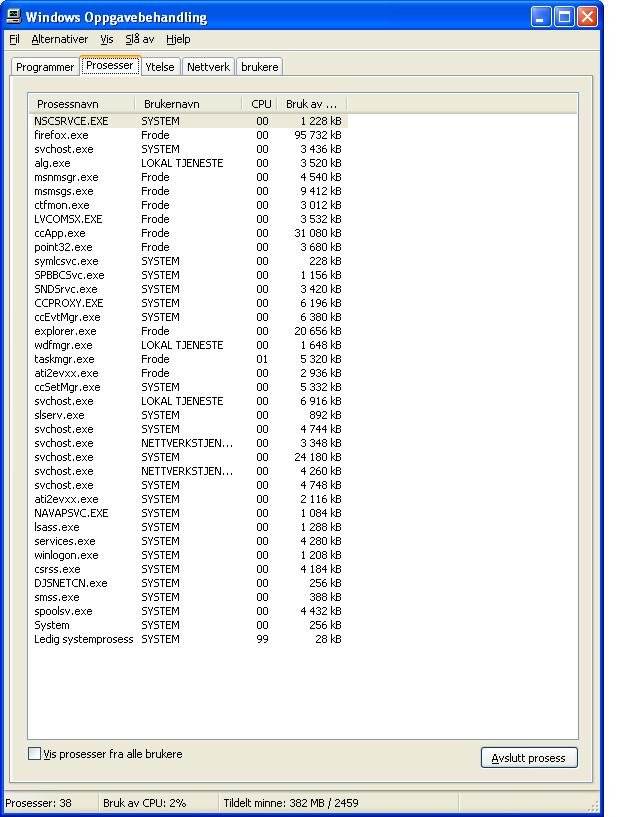Image resolution: width=640 pixels, height=817 pixels.
Task: Select the wdfmgr.exe process
Action: 188,345
